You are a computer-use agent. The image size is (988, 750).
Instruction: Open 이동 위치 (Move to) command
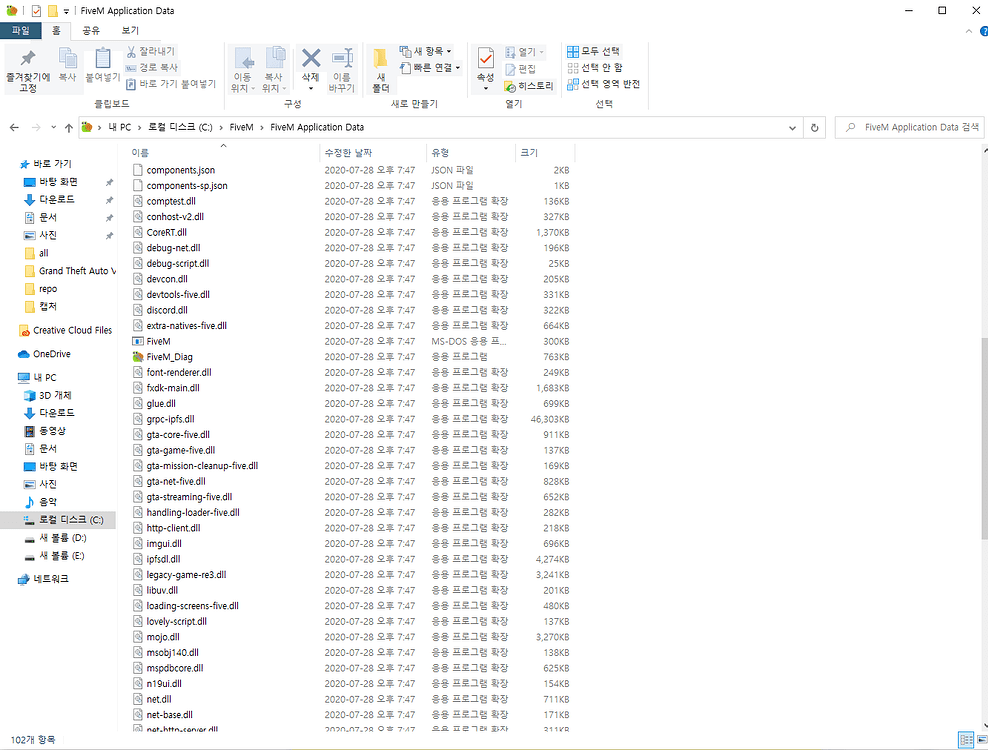[x=243, y=70]
